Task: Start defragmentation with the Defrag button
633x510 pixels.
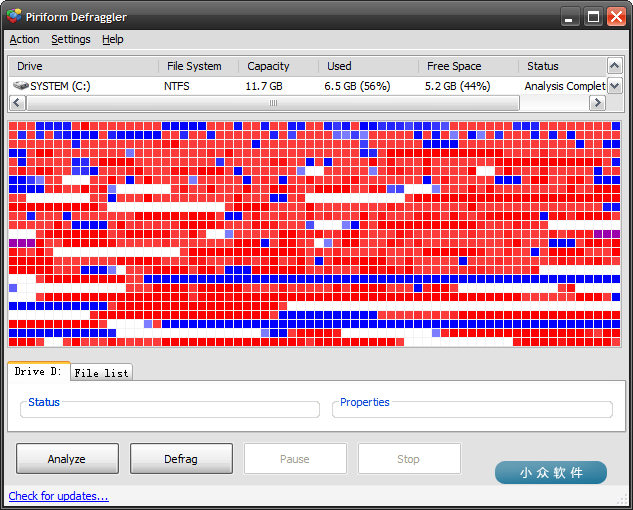Action: 181,459
